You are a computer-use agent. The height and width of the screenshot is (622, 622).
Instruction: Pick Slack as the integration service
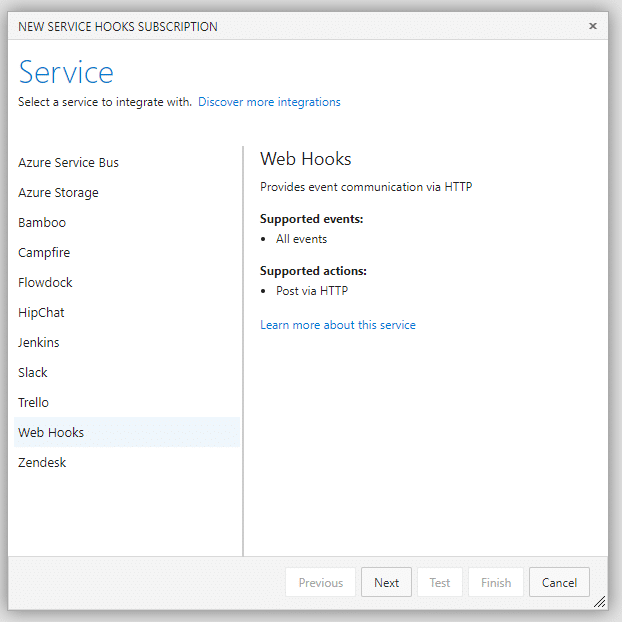[x=127, y=372]
